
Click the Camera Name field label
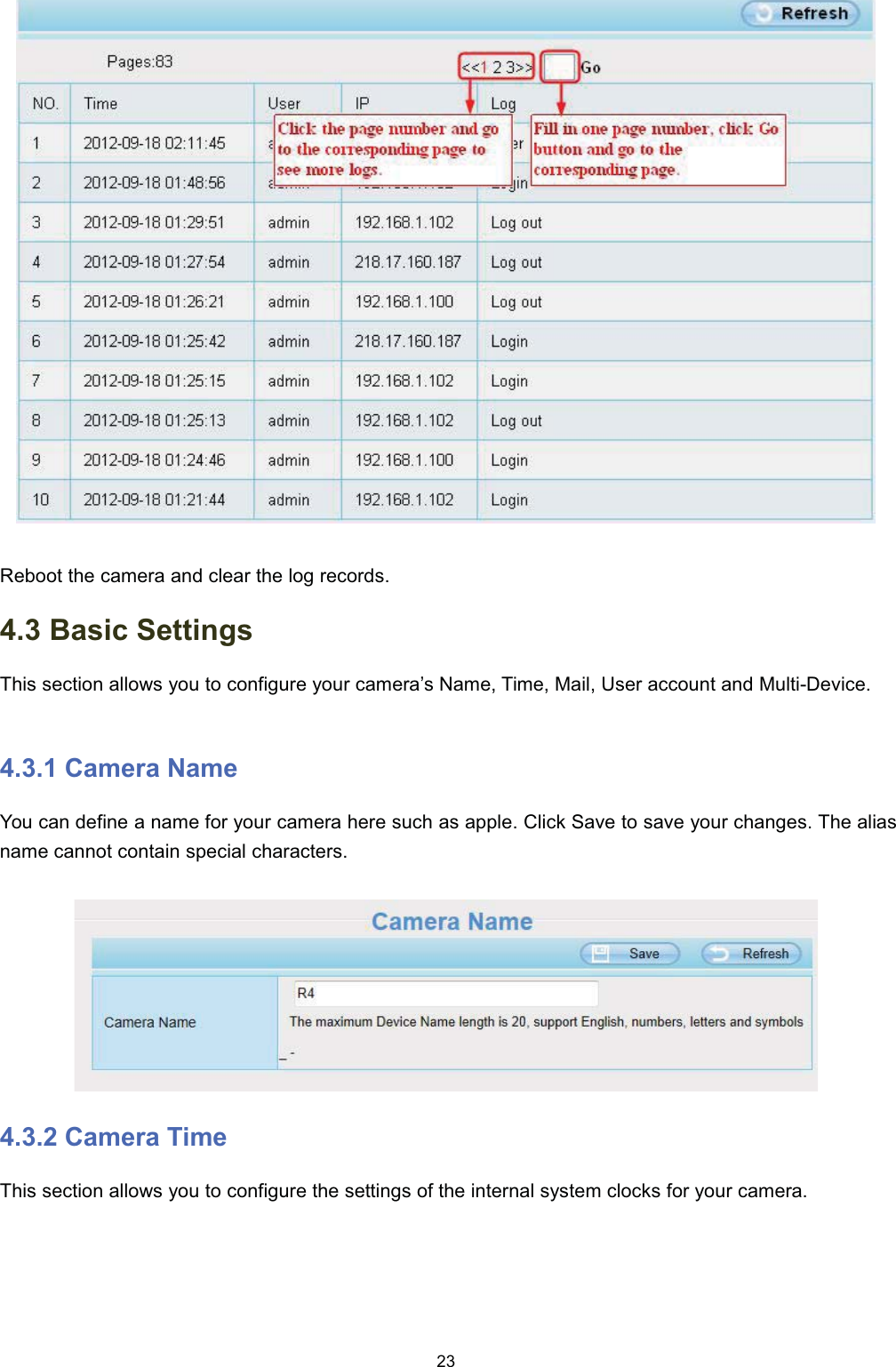coord(150,1022)
